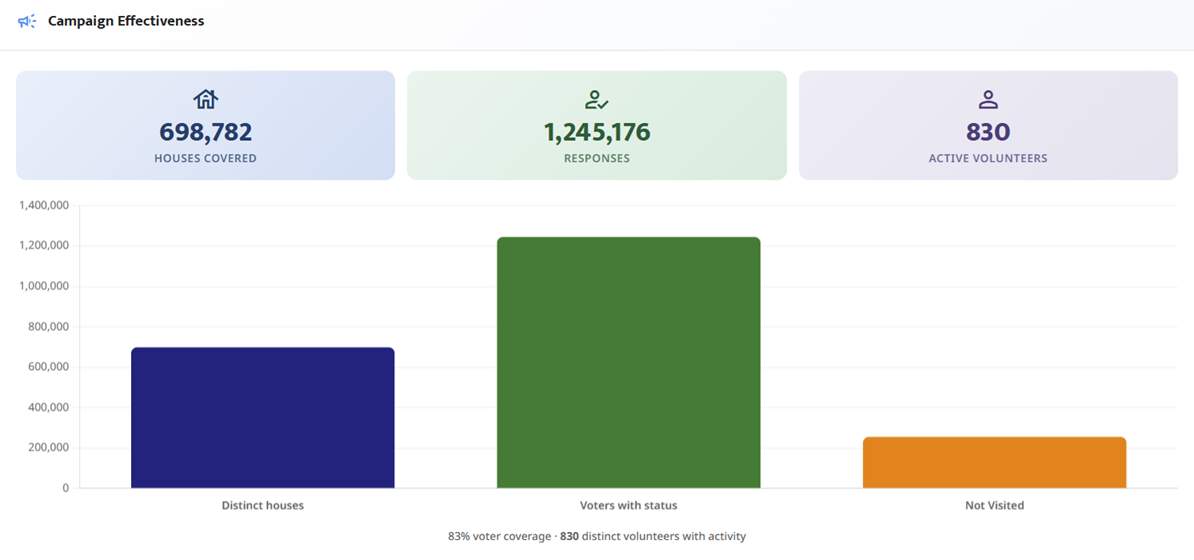Click the 698,782 houses value
Screen dimensions: 1194x560
pyautogui.click(x=206, y=132)
